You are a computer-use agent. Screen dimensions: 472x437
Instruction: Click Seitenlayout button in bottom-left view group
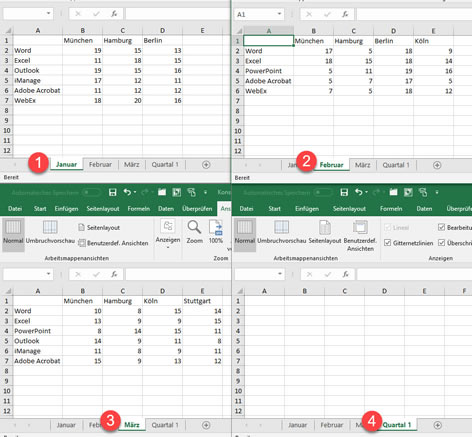point(99,228)
